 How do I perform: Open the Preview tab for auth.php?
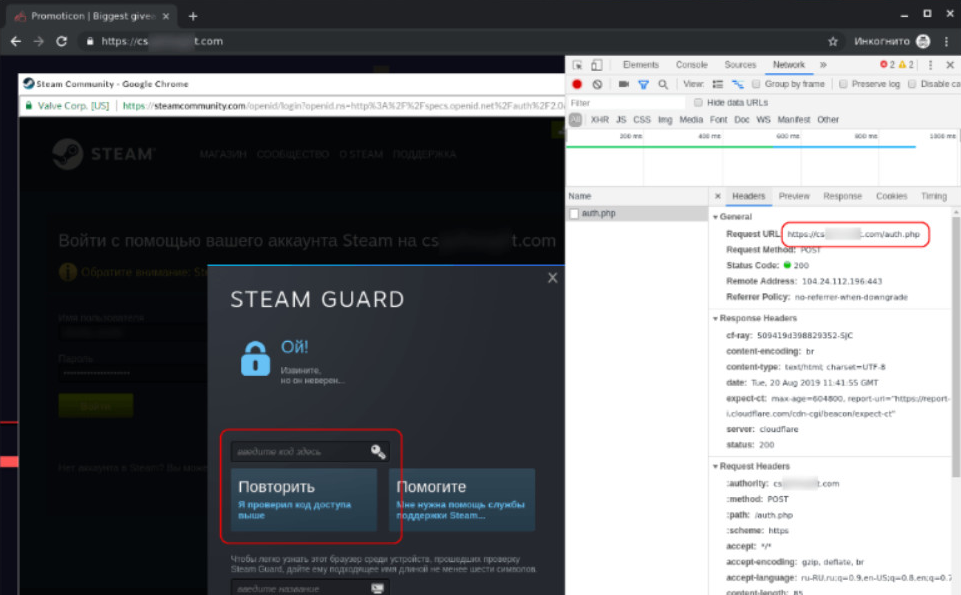pos(794,196)
